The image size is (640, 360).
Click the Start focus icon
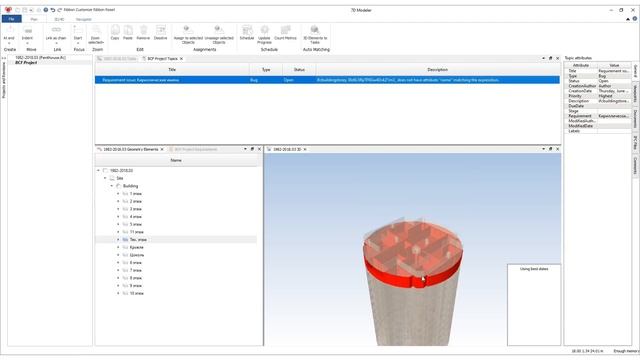pyautogui.click(x=78, y=30)
